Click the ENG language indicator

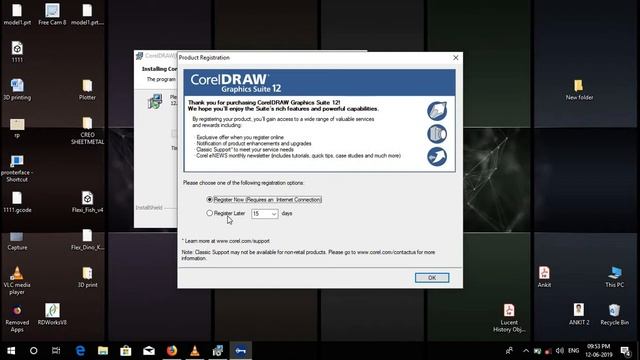573,351
